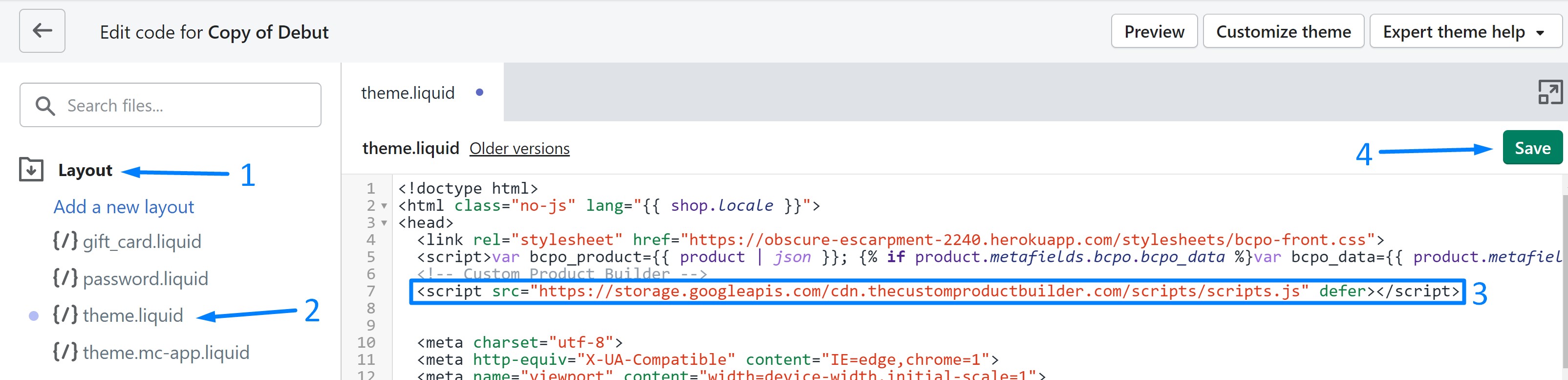Click the Preview button

[1154, 31]
